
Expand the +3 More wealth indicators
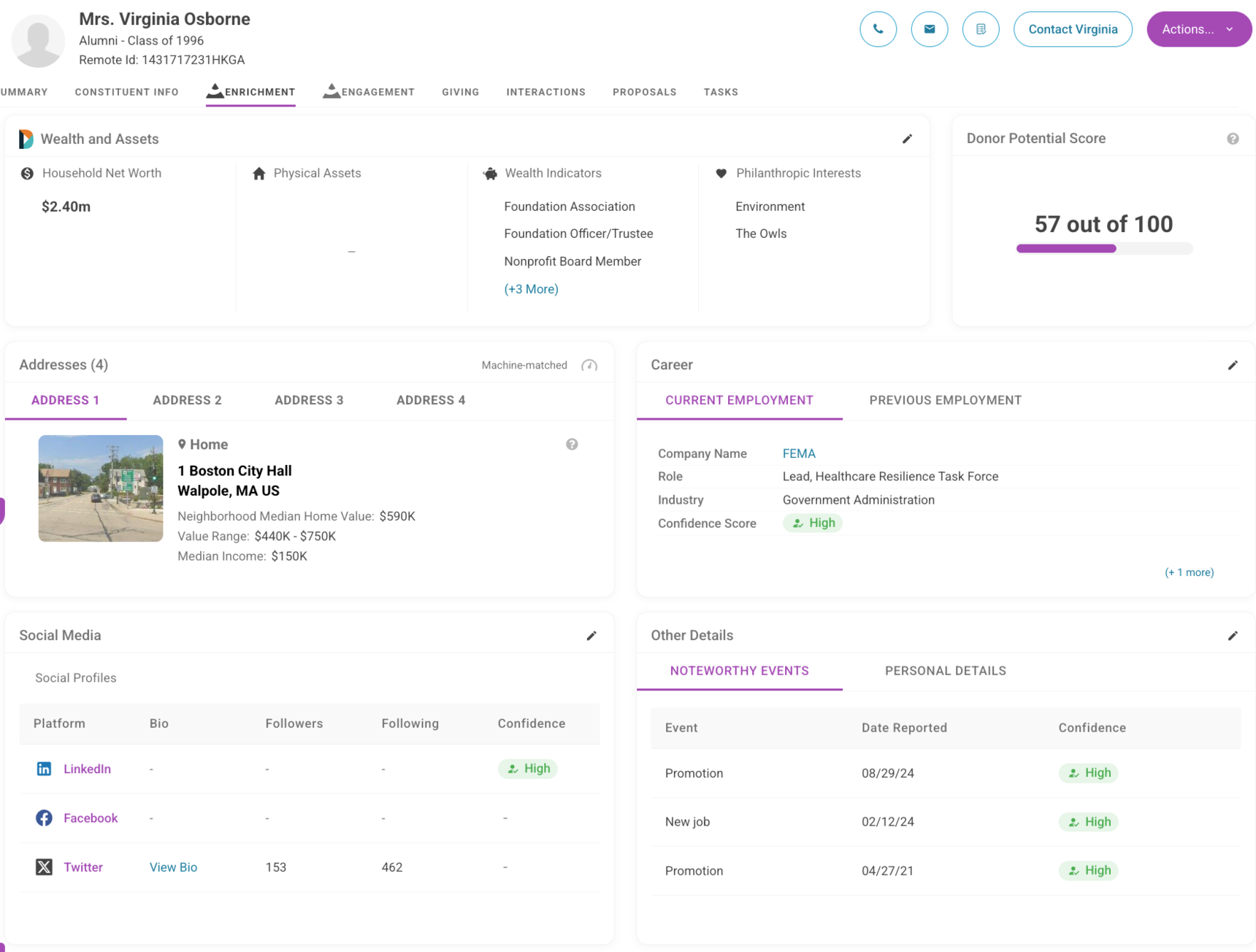[x=531, y=289]
